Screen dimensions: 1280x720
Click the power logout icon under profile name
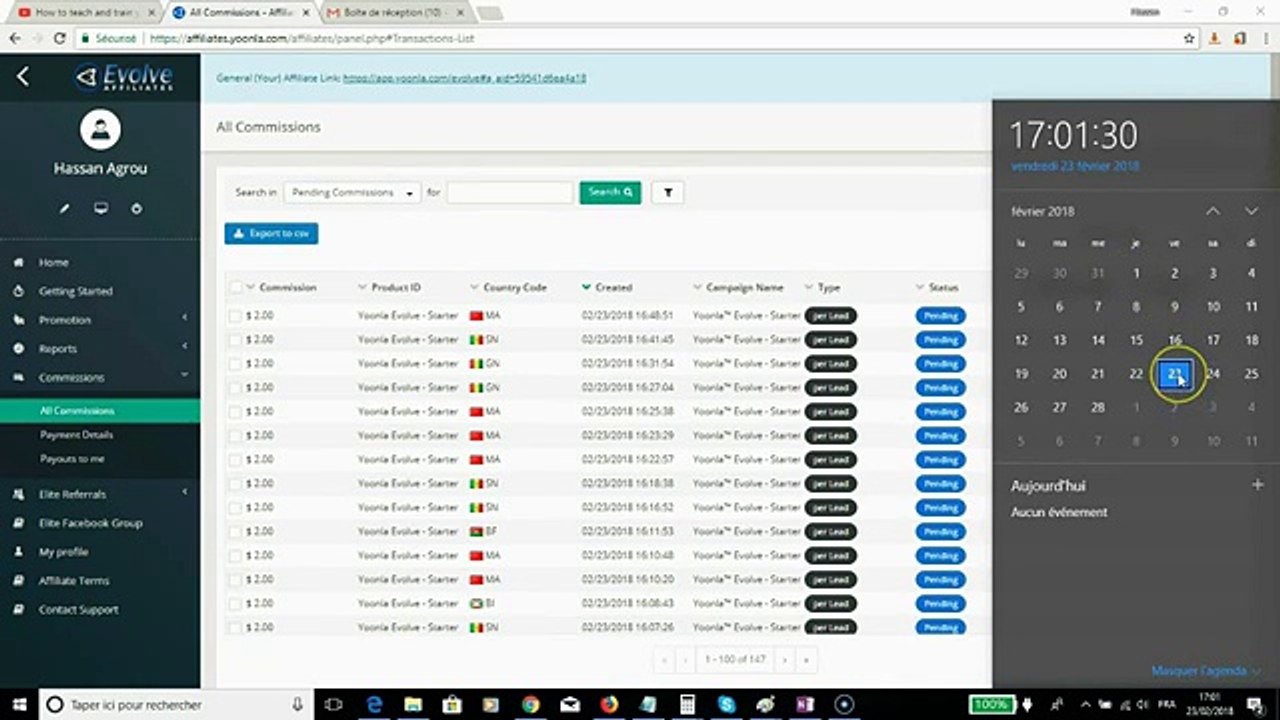pyautogui.click(x=136, y=208)
